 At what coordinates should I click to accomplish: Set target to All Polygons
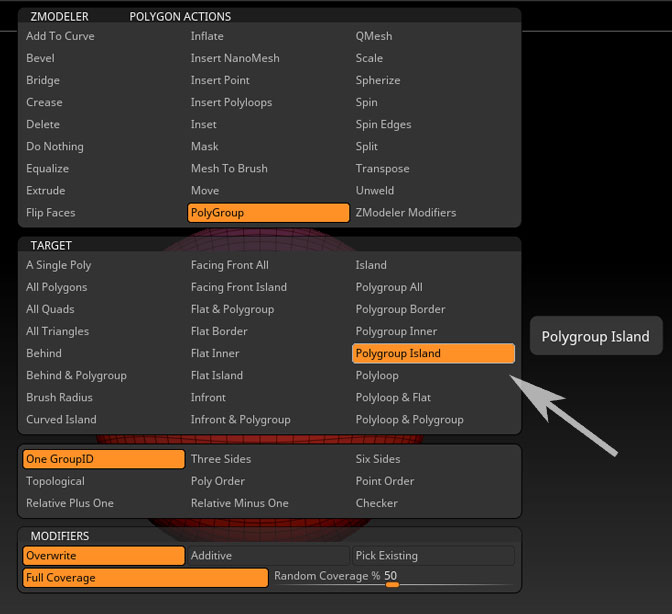click(x=56, y=287)
